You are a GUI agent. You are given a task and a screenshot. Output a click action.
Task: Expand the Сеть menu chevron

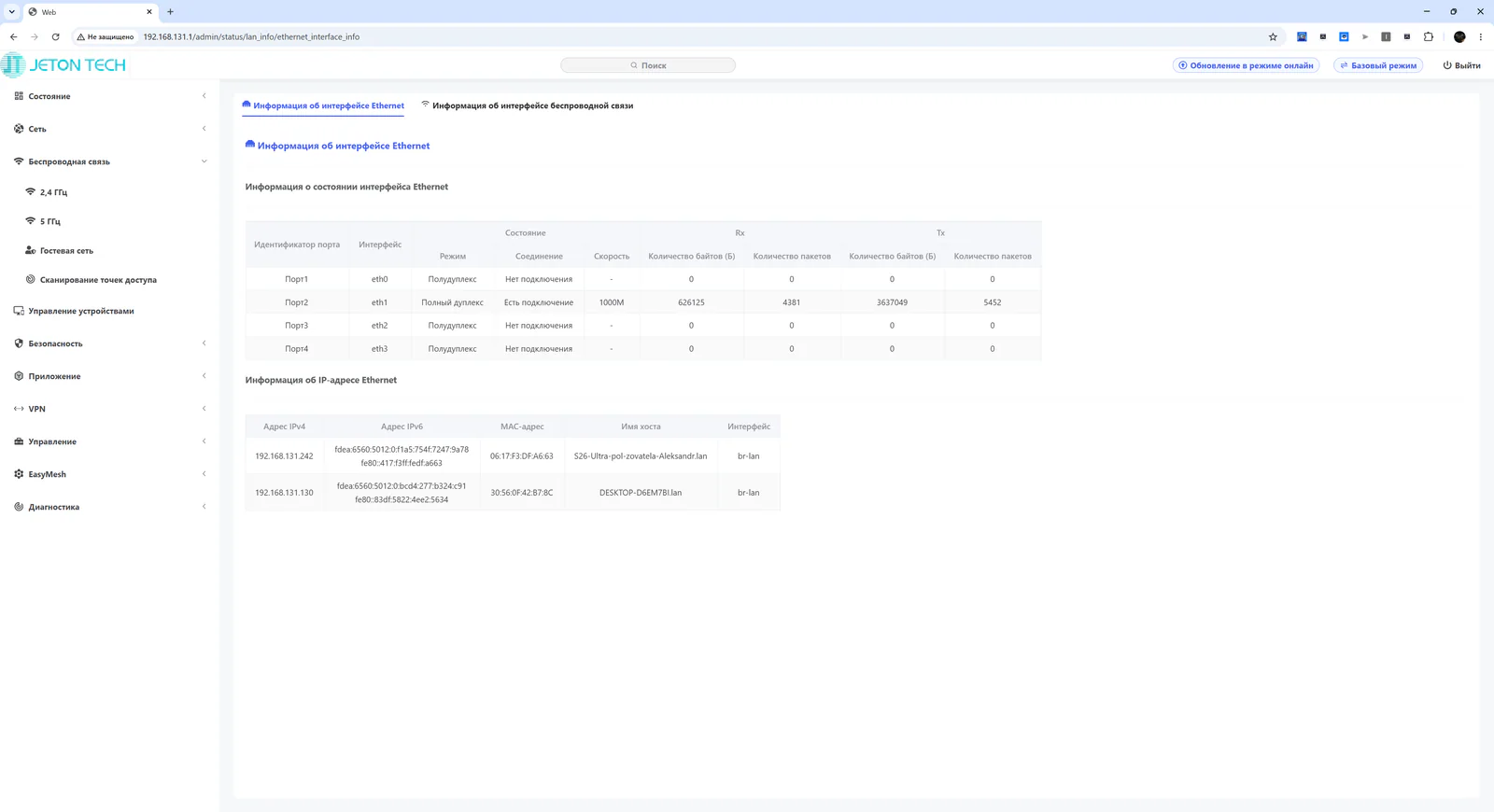tap(204, 129)
